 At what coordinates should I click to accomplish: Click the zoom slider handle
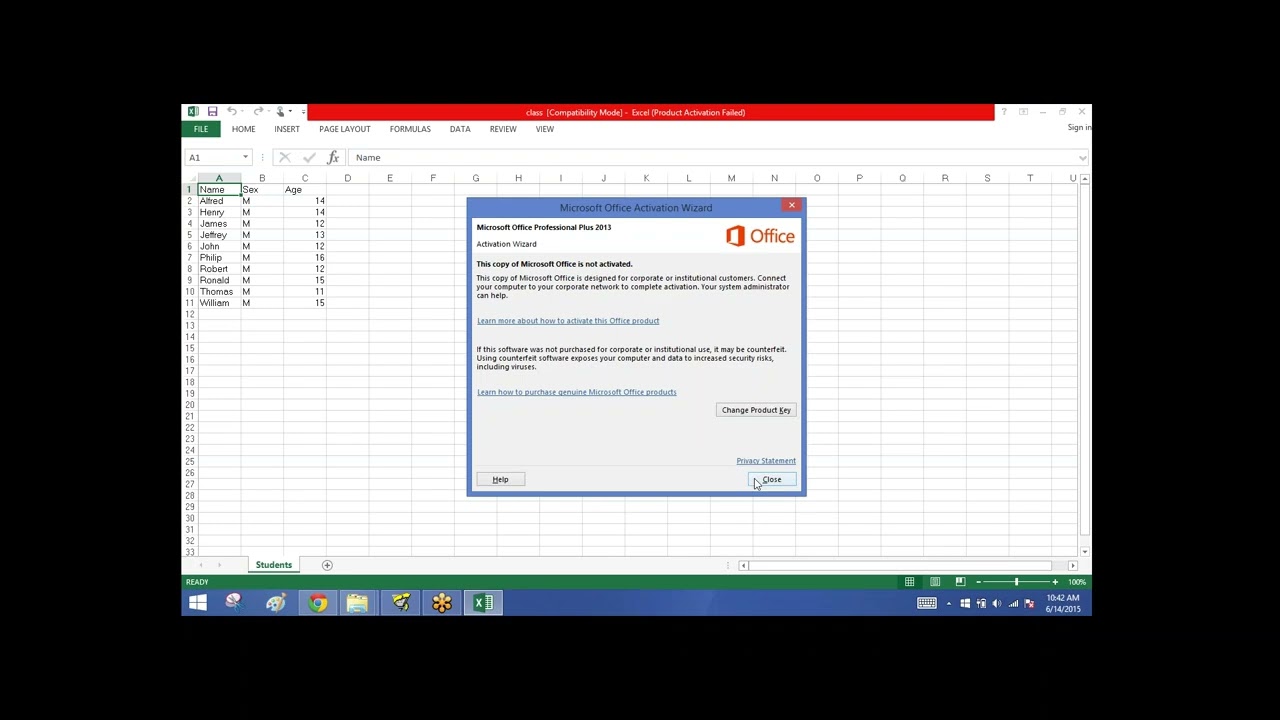(1016, 582)
